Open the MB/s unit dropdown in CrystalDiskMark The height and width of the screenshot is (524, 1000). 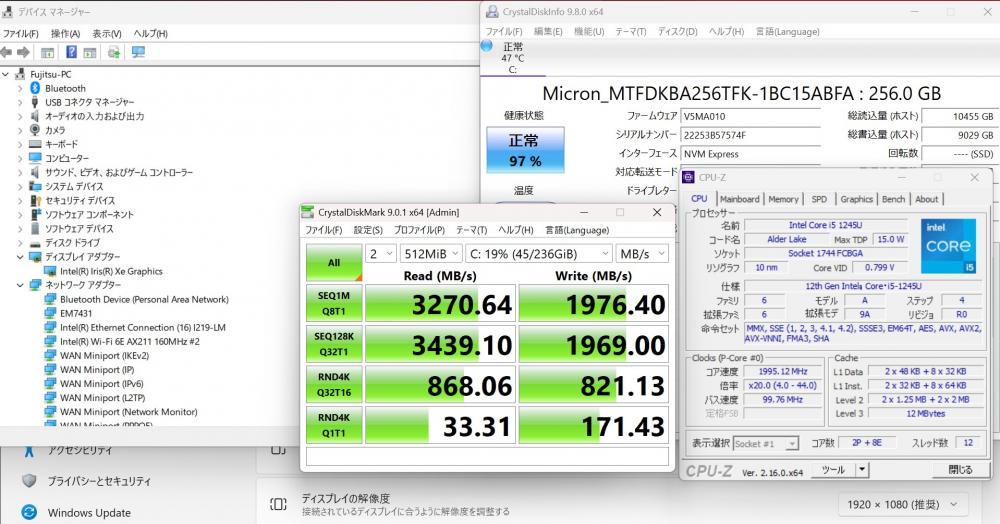click(642, 254)
